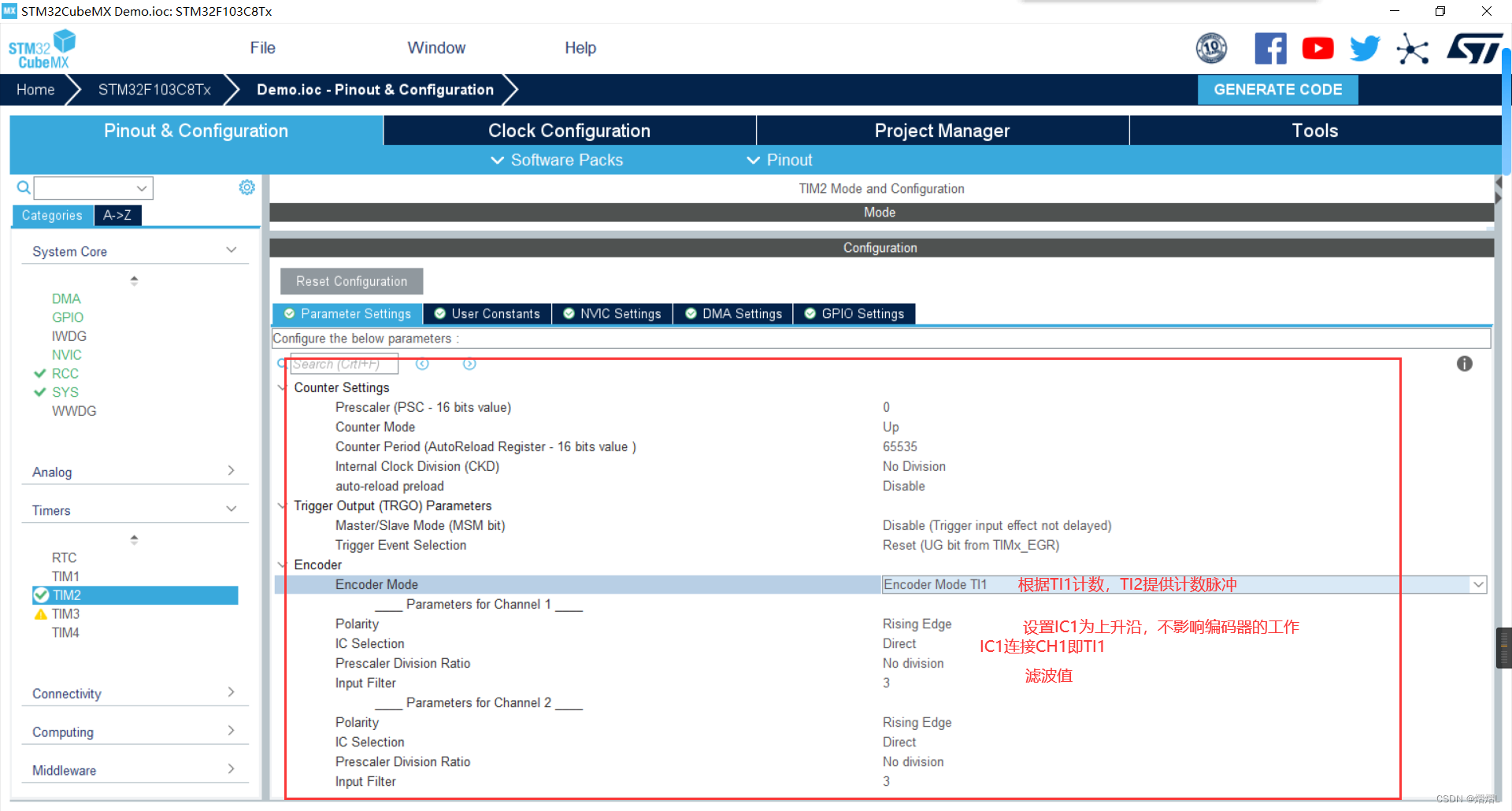Open the YouTube icon link

pos(1317,49)
